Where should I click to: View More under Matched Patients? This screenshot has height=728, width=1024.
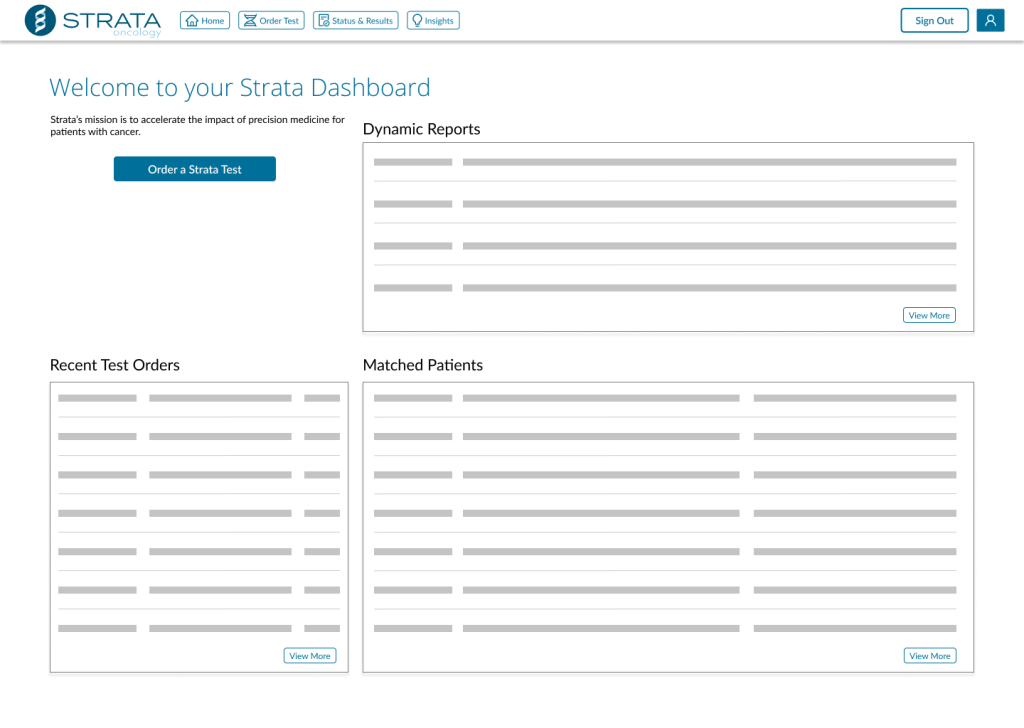929,656
